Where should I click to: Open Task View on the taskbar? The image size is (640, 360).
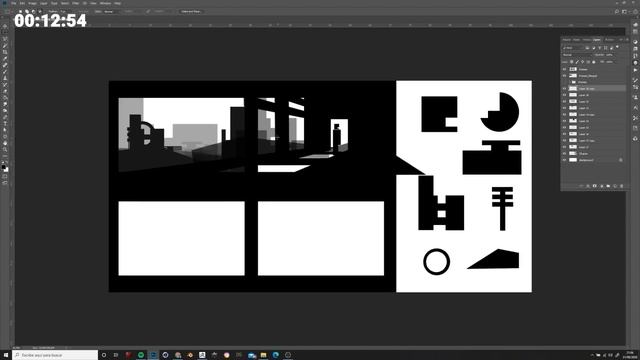[116, 355]
